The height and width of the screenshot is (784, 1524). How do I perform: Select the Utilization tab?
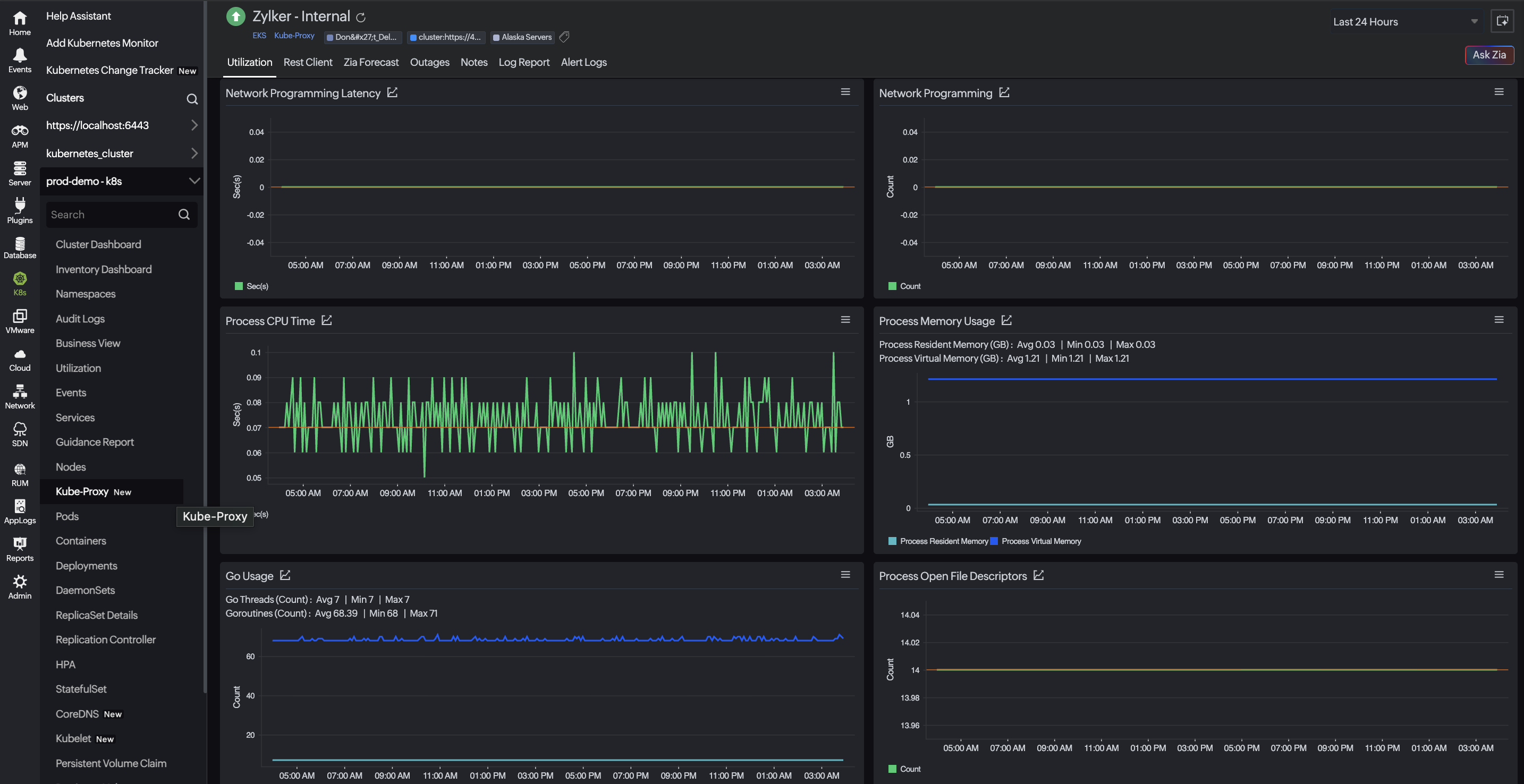[250, 62]
